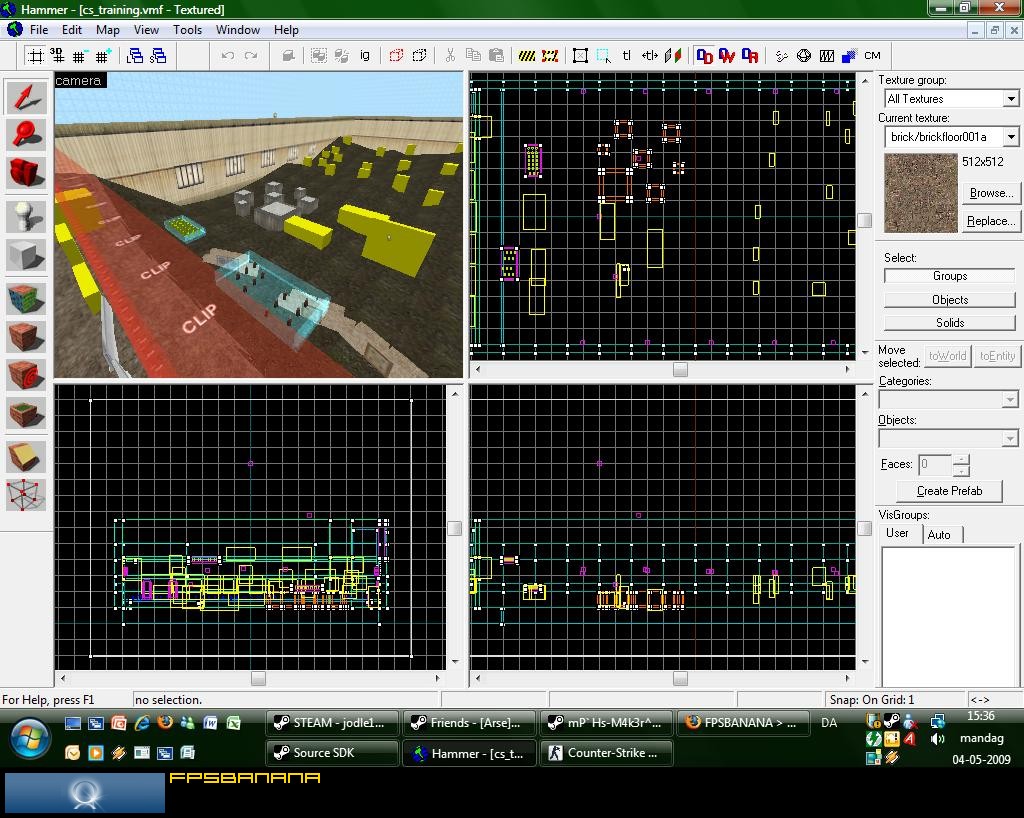1024x818 pixels.
Task: Click the Larger Grid icon
Action: pyautogui.click(x=103, y=56)
